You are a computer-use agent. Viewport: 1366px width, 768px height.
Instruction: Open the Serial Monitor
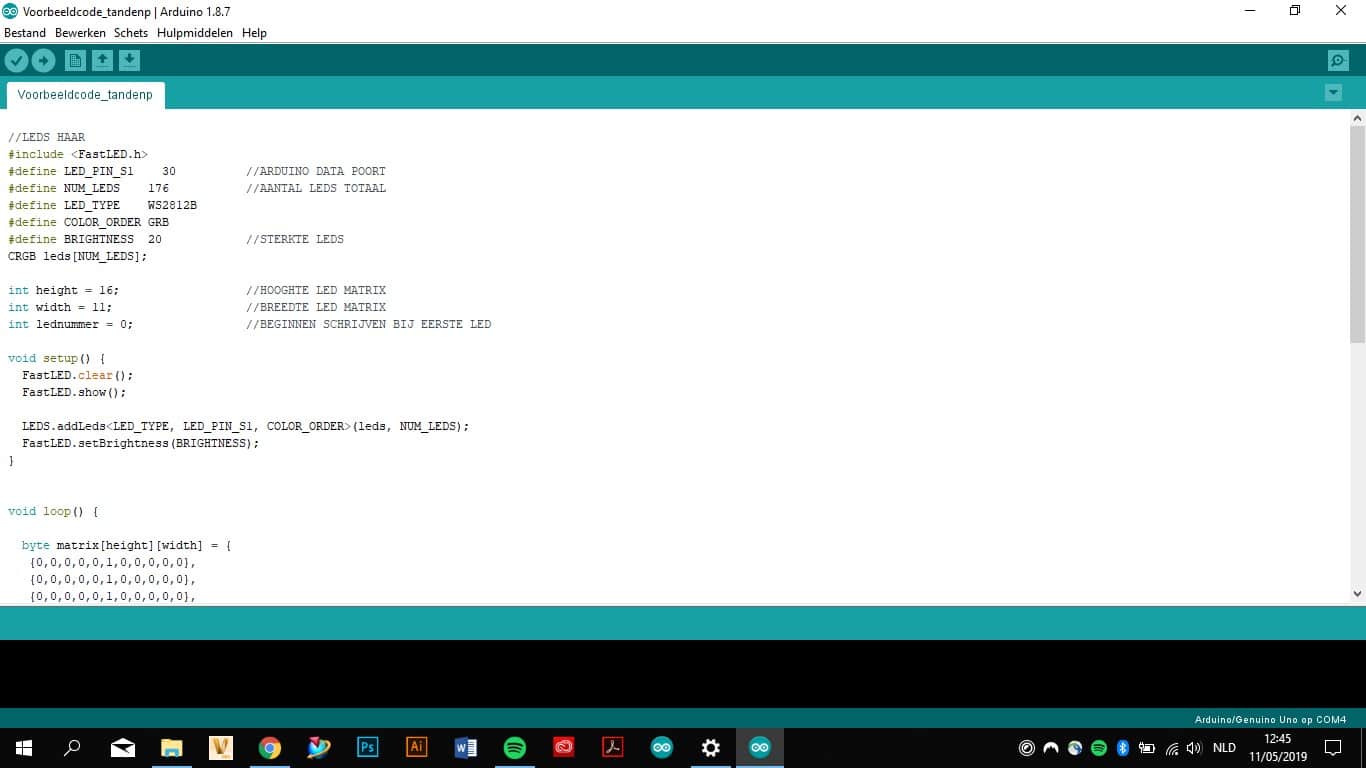[x=1338, y=60]
